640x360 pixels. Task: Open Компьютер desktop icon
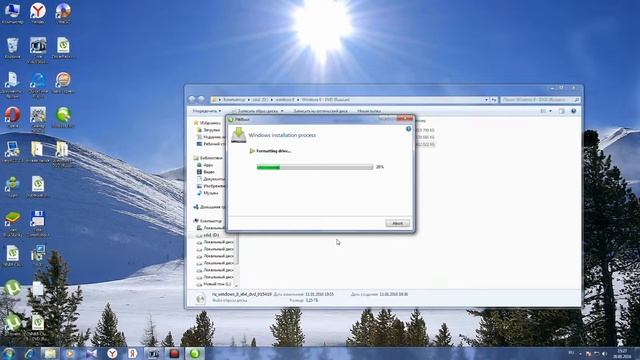pos(12,13)
